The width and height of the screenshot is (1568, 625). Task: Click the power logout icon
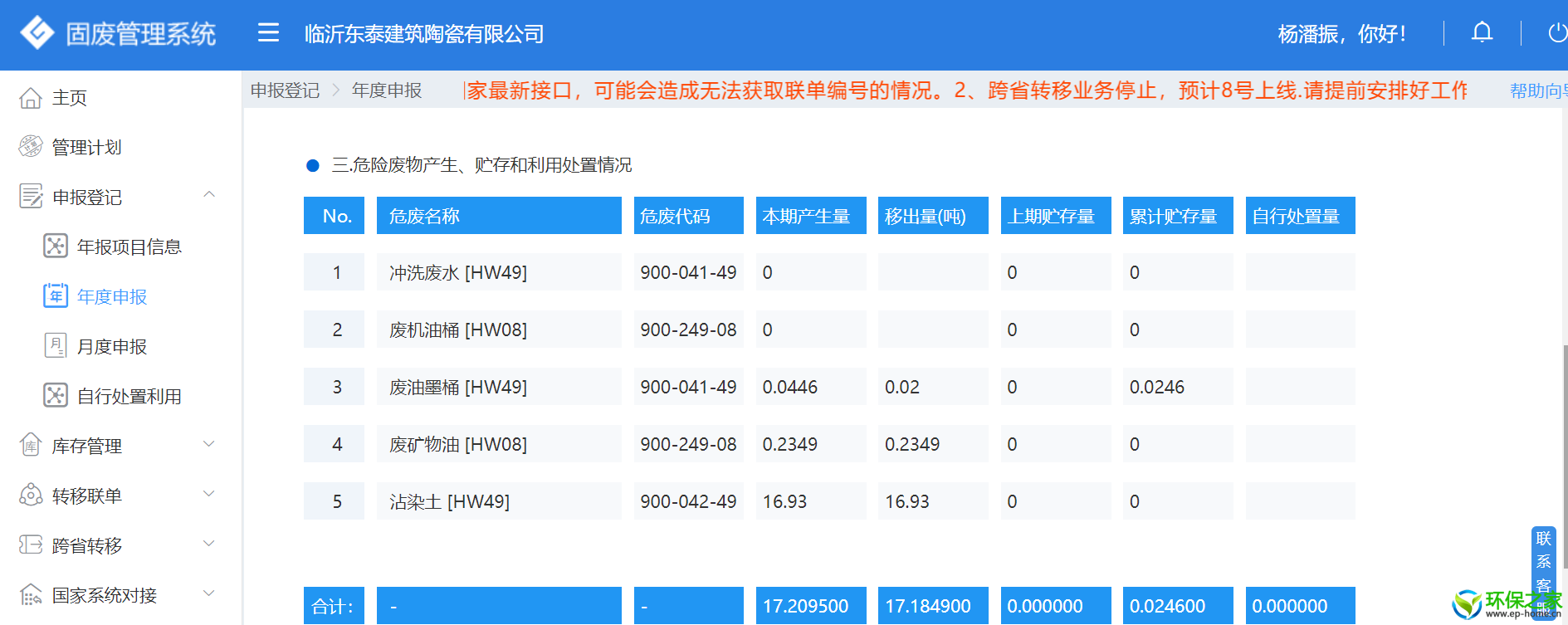(1556, 33)
